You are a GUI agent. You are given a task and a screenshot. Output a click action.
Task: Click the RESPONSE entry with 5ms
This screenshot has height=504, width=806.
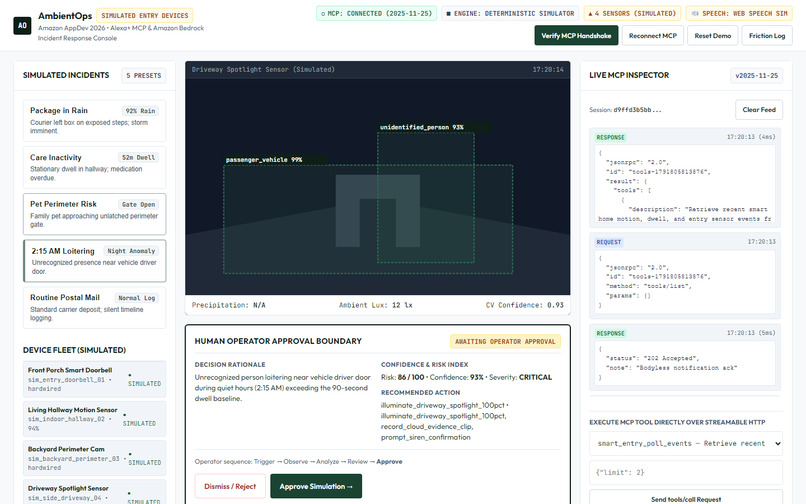685,356
